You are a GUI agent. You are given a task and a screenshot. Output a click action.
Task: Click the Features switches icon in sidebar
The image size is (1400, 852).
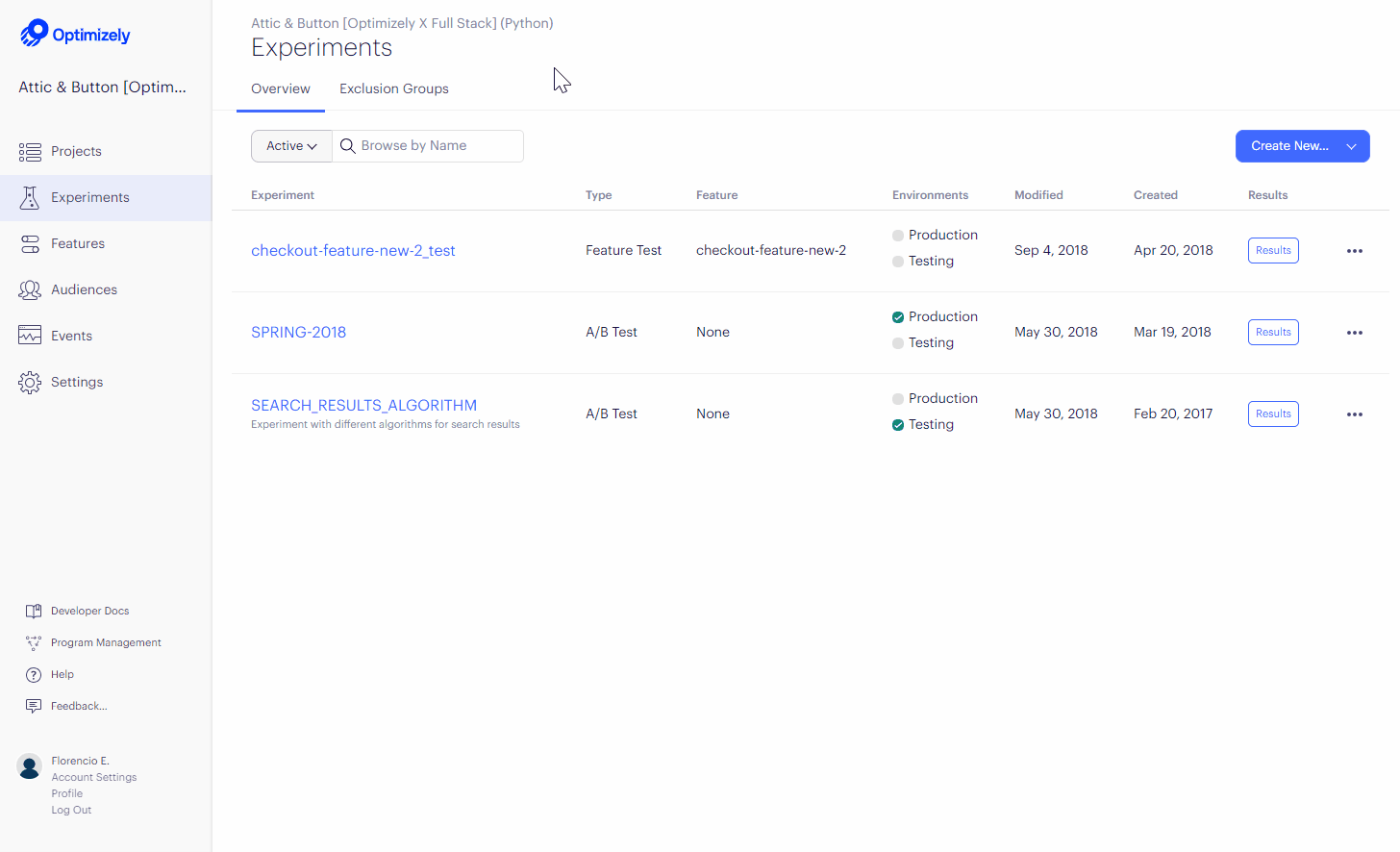(29, 243)
